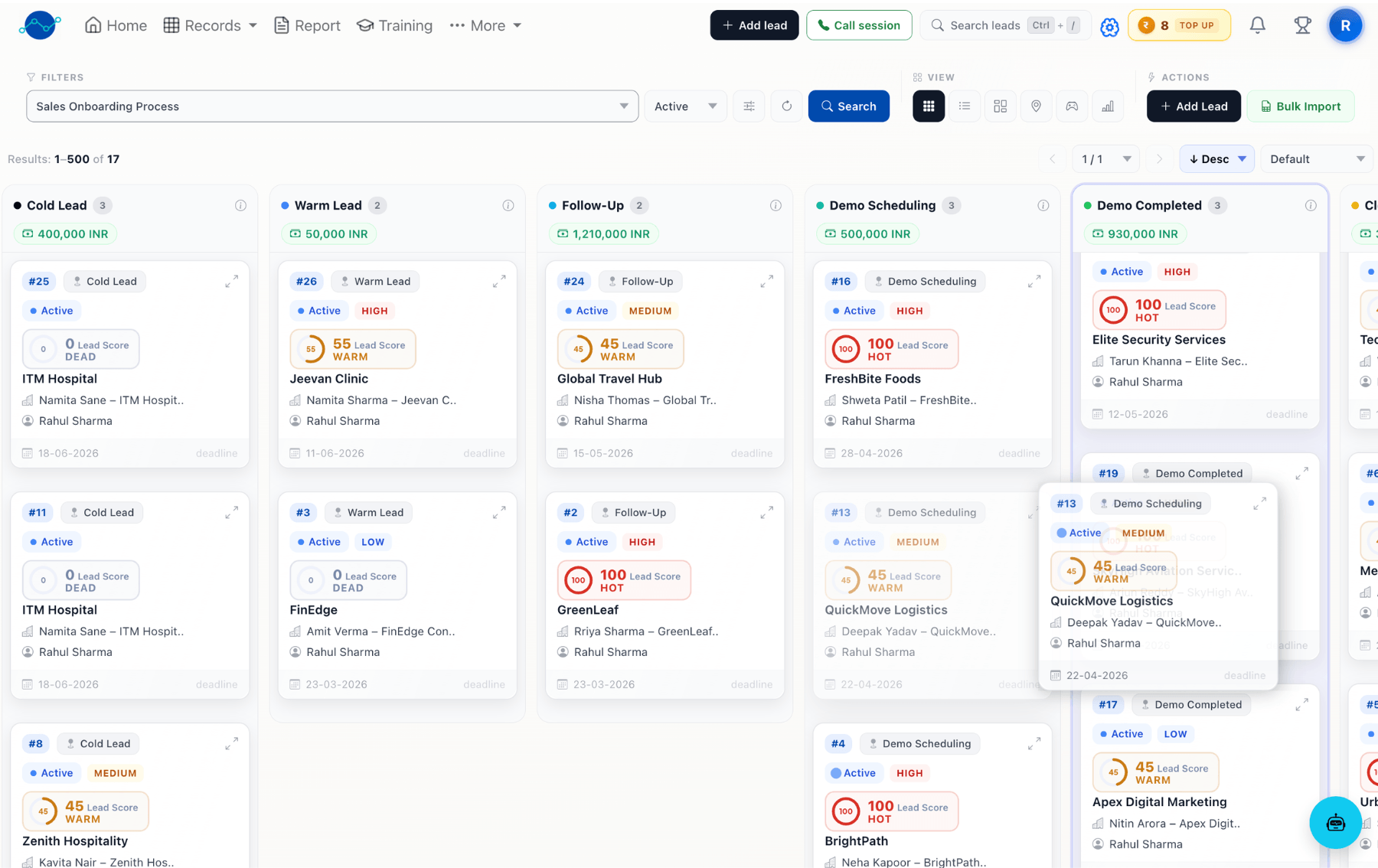The width and height of the screenshot is (1378, 868).
Task: Click the HIGH priority tag on card #26
Action: tap(374, 311)
